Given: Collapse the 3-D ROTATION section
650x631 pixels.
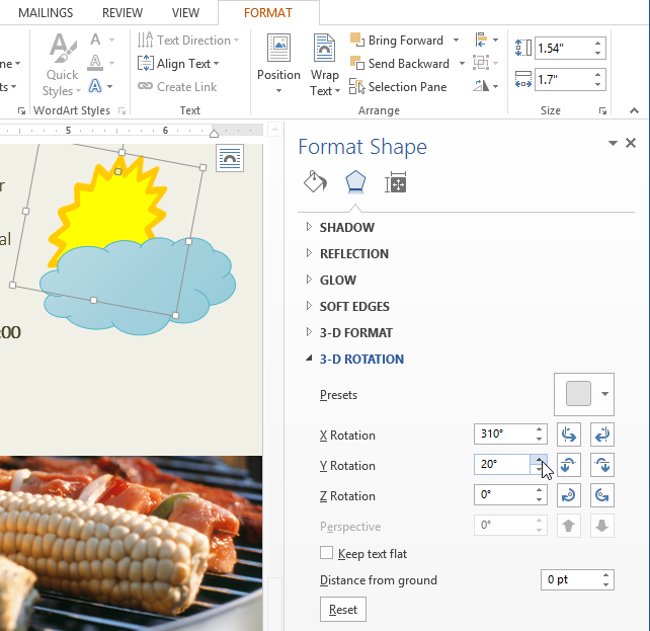Looking at the screenshot, I should [x=361, y=359].
